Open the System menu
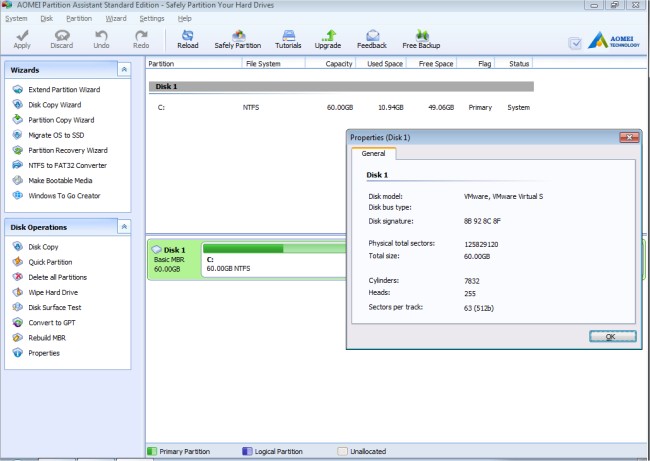The image size is (650, 461). pyautogui.click(x=16, y=19)
